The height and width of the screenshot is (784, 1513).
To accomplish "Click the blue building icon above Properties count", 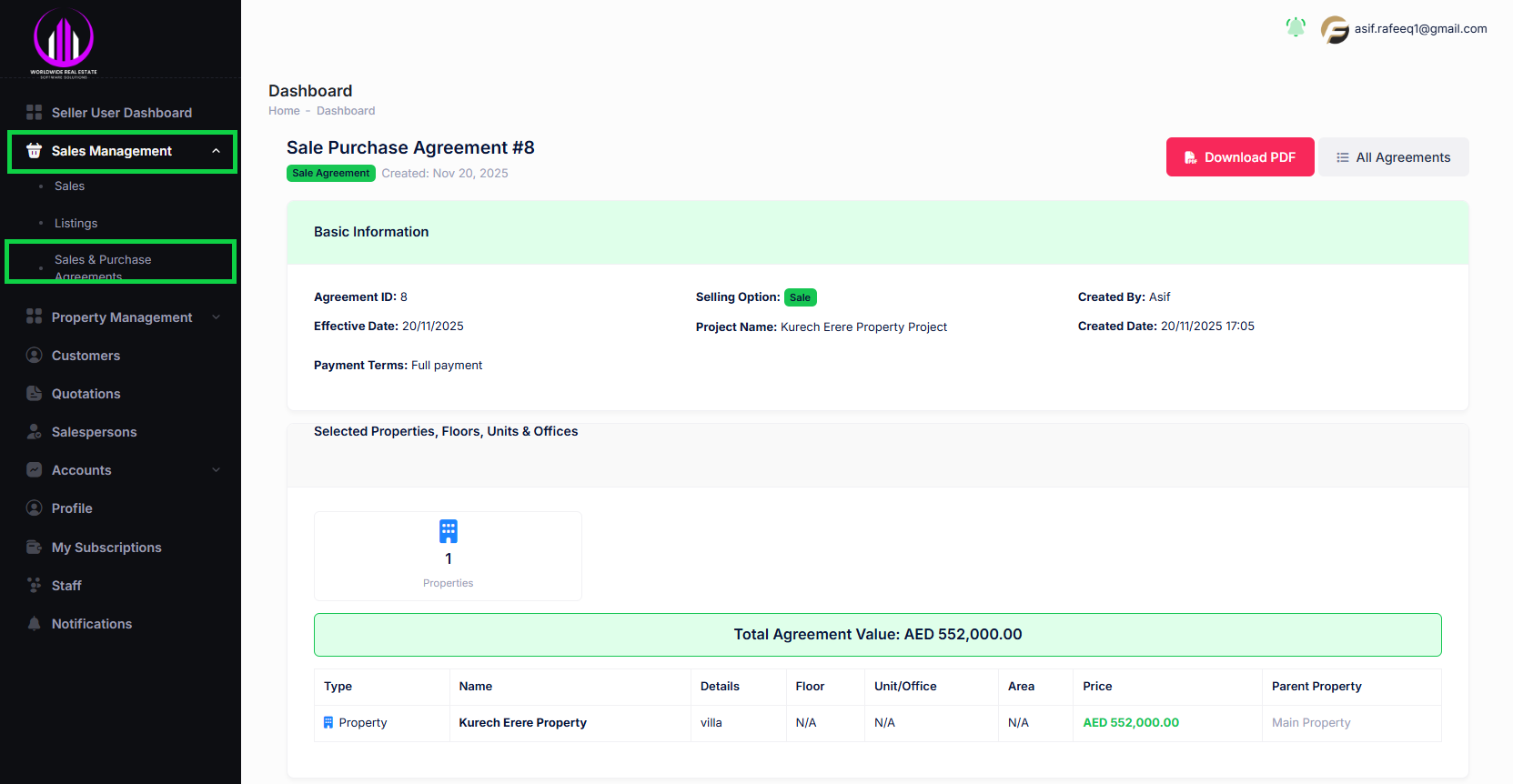I will (x=449, y=531).
